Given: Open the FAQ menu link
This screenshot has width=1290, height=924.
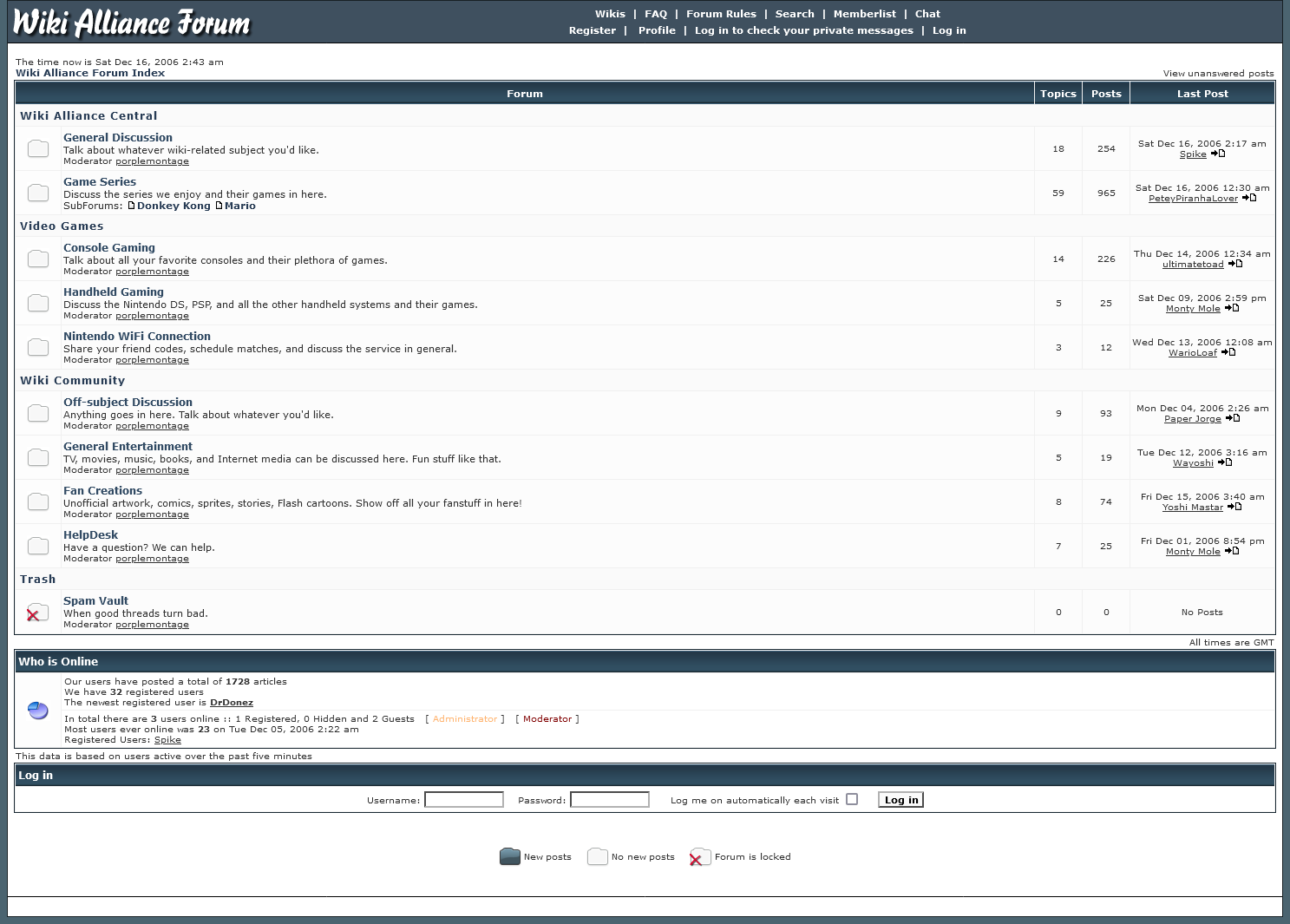Looking at the screenshot, I should pos(655,14).
